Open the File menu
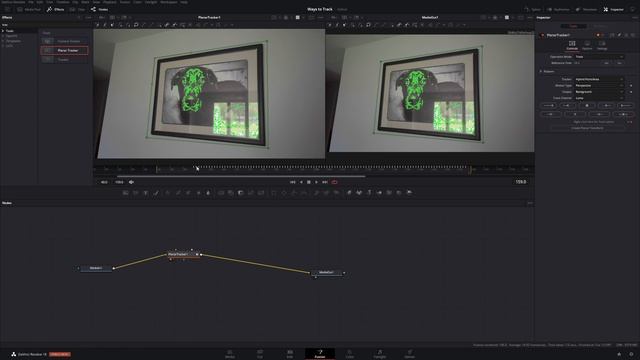Screen dimensions: 640x360 pyautogui.click(x=31, y=2)
